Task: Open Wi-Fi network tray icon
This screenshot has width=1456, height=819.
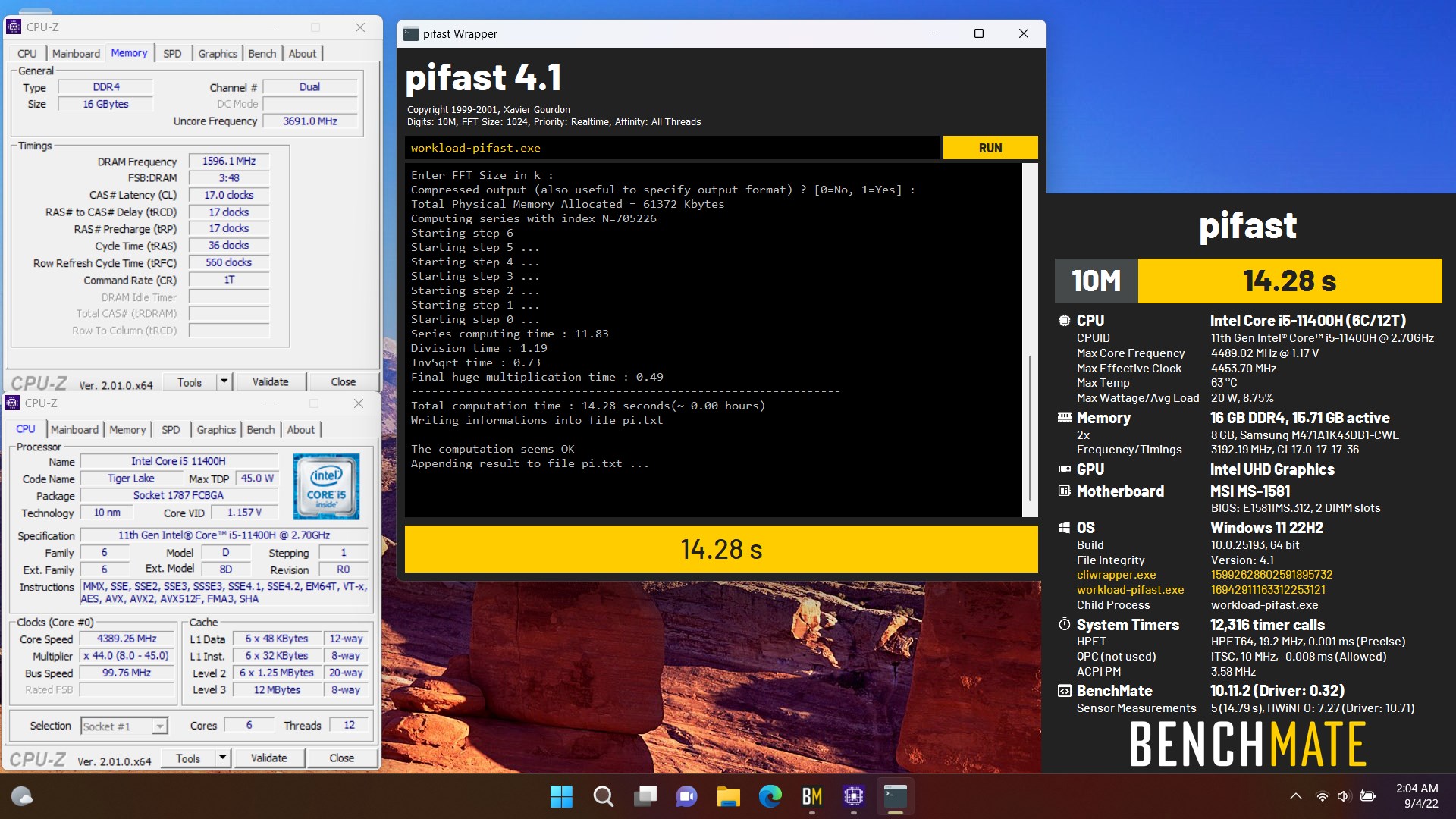Action: (1323, 796)
